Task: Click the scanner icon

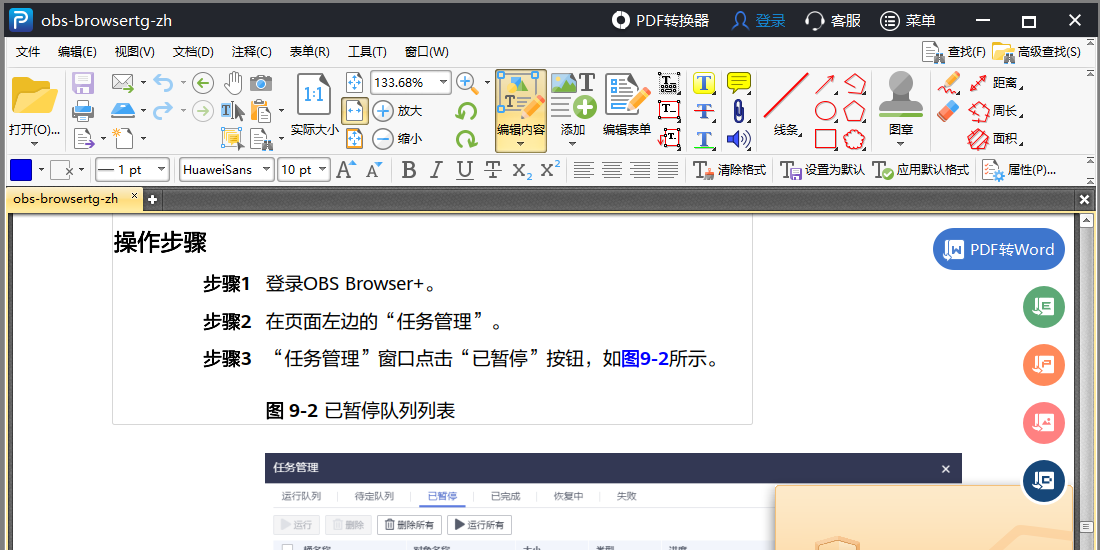Action: click(x=123, y=111)
